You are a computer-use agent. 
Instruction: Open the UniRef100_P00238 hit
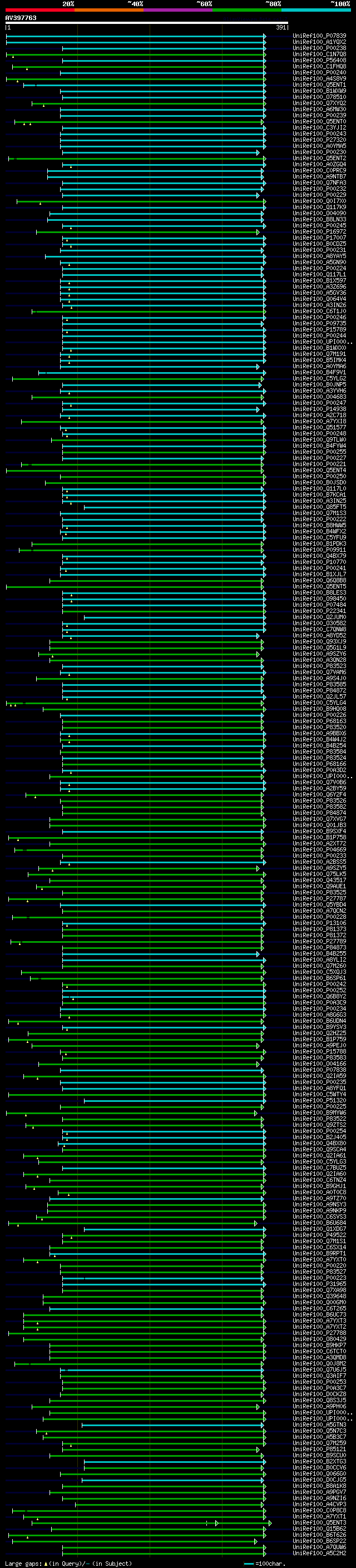coord(319,48)
